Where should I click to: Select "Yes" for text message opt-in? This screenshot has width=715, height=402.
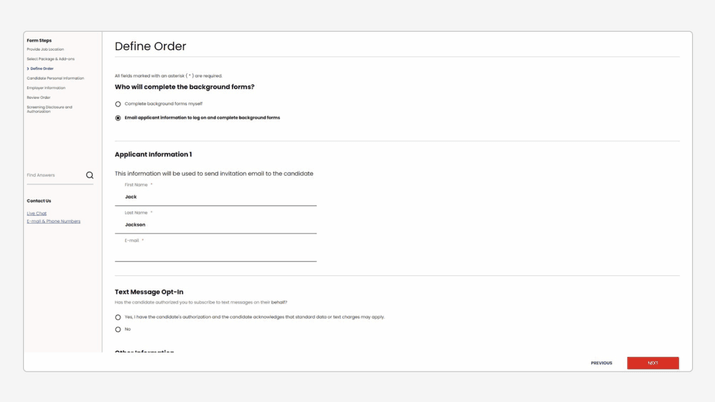click(118, 317)
